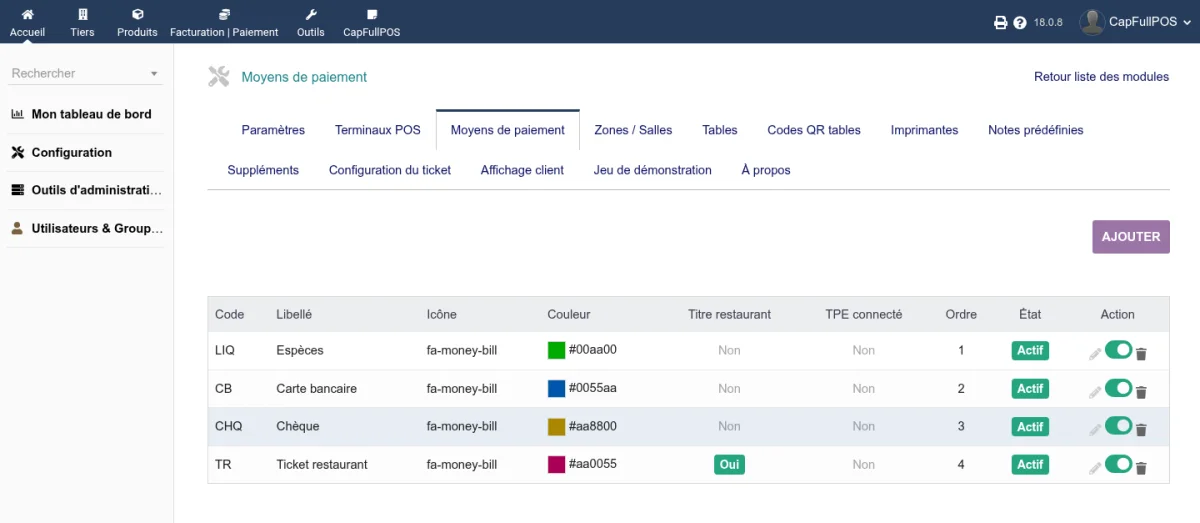Click the Actif badge for Carte bancaire
This screenshot has width=1200, height=523.
[x=1030, y=388]
